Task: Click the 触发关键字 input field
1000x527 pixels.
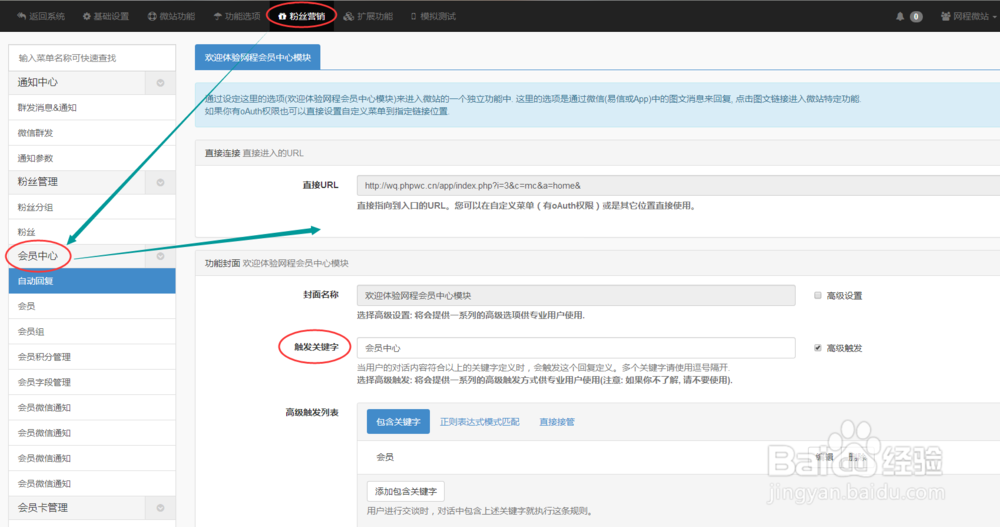Action: [576, 348]
